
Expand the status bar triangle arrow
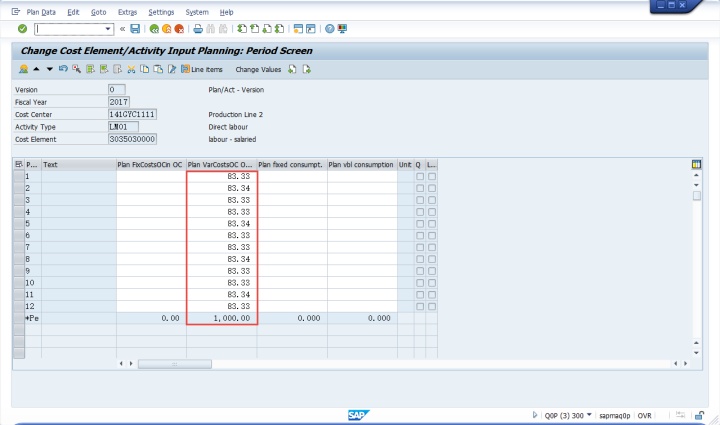click(534, 415)
